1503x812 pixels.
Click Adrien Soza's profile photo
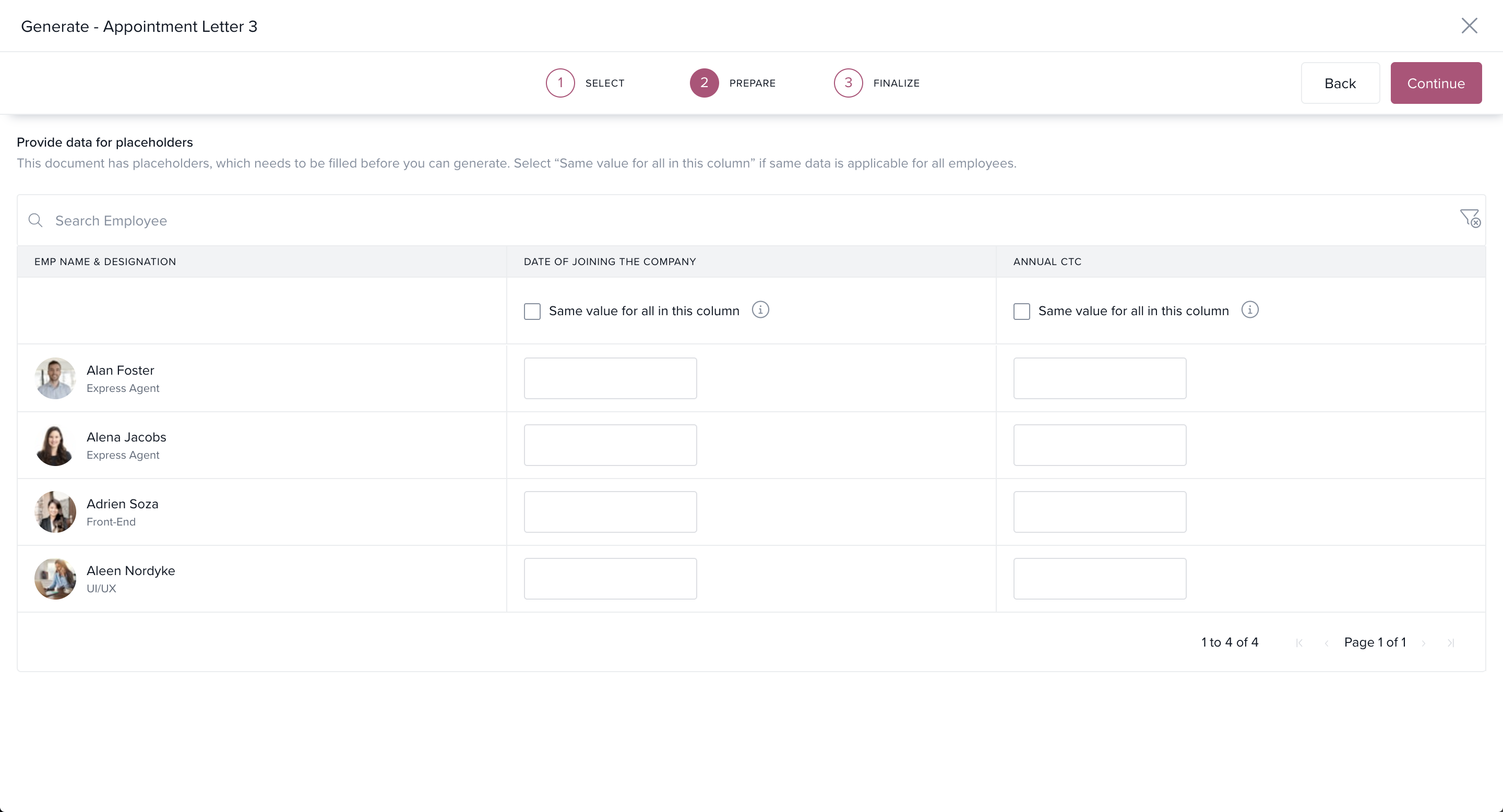[x=55, y=512]
